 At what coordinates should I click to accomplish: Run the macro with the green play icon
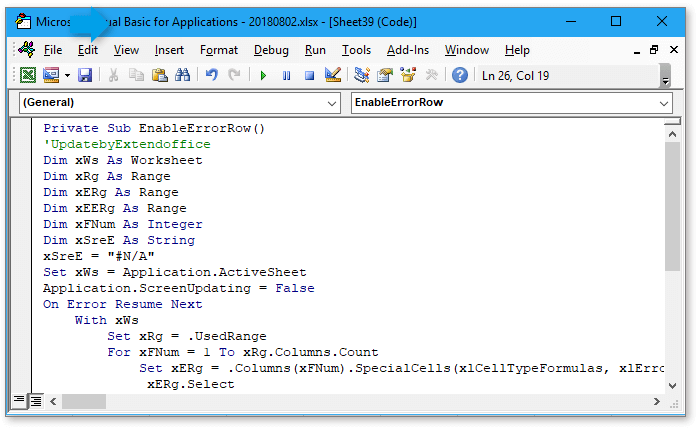point(263,75)
